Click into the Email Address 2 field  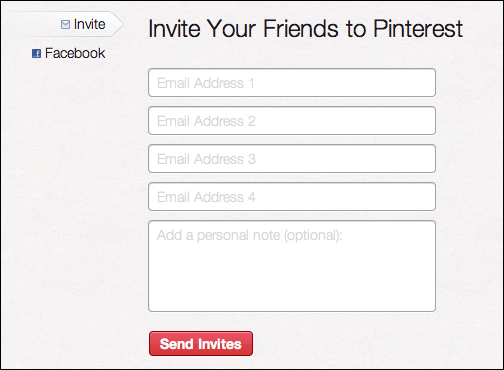click(x=292, y=121)
